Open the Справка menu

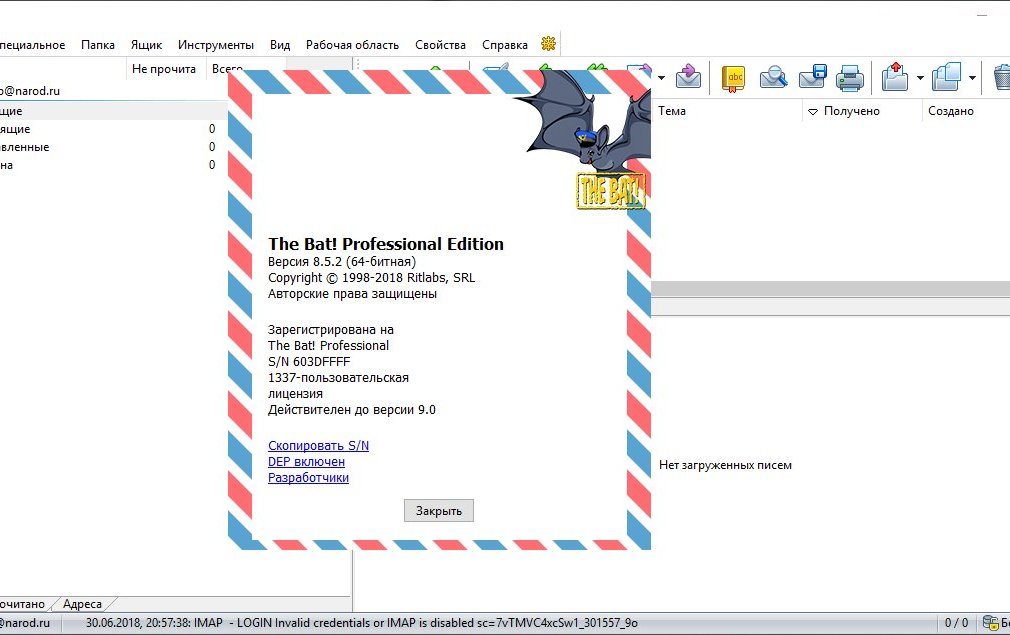504,45
